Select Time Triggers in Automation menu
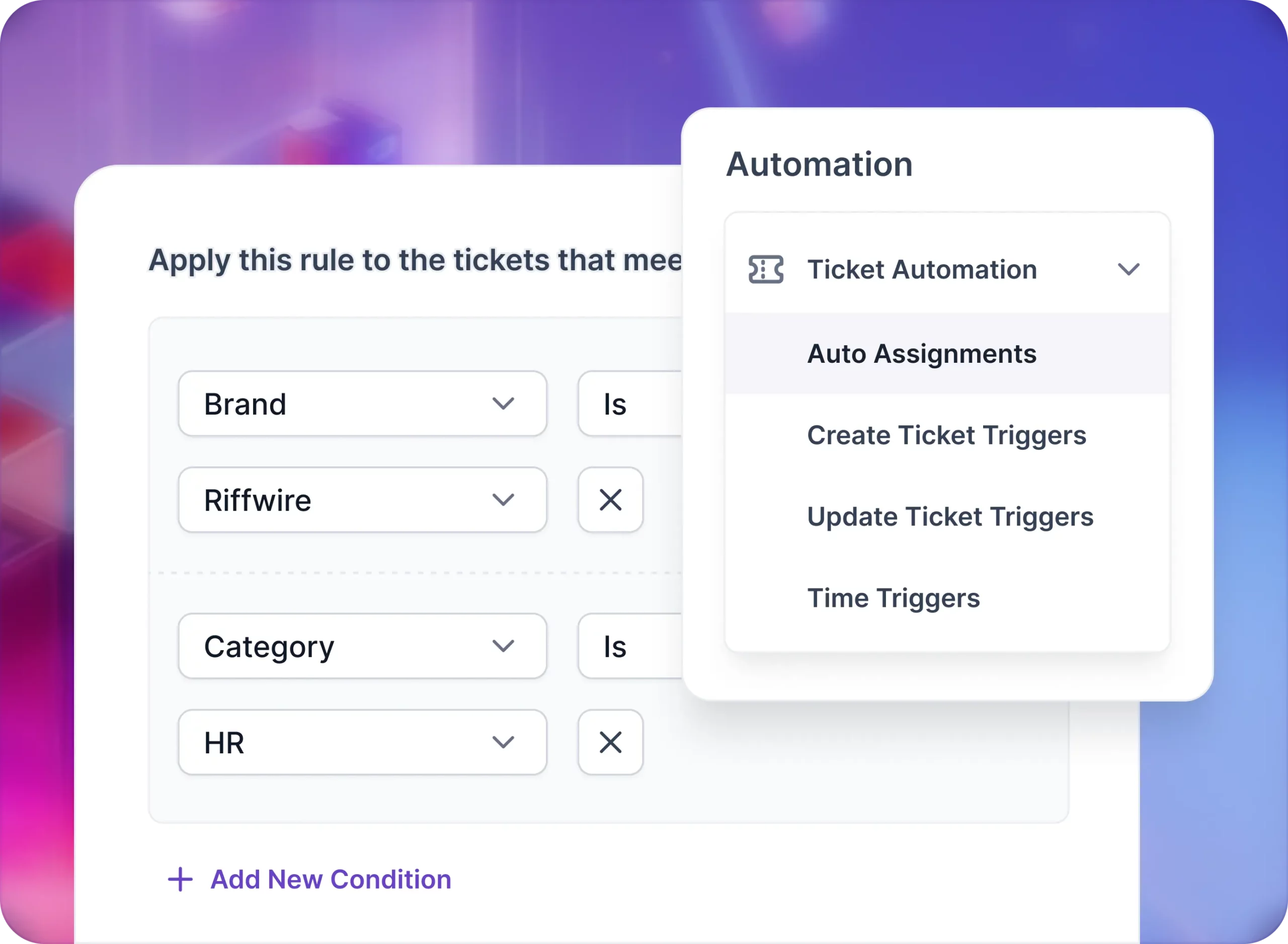Viewport: 1288px width, 944px height. point(894,598)
